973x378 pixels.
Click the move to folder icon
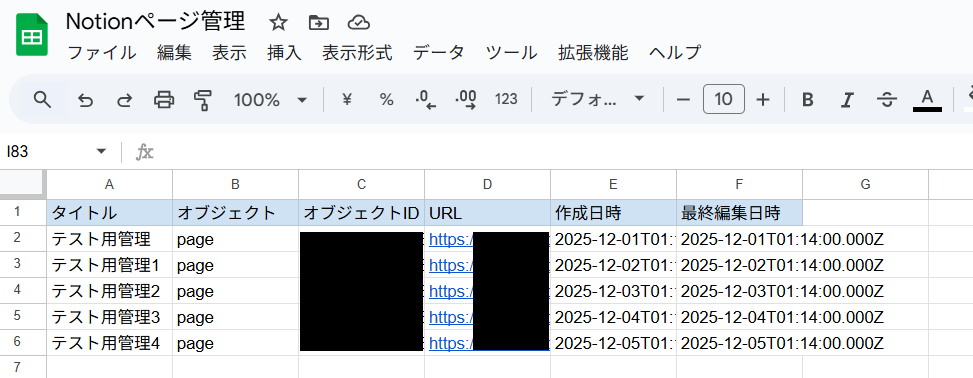pos(318,23)
